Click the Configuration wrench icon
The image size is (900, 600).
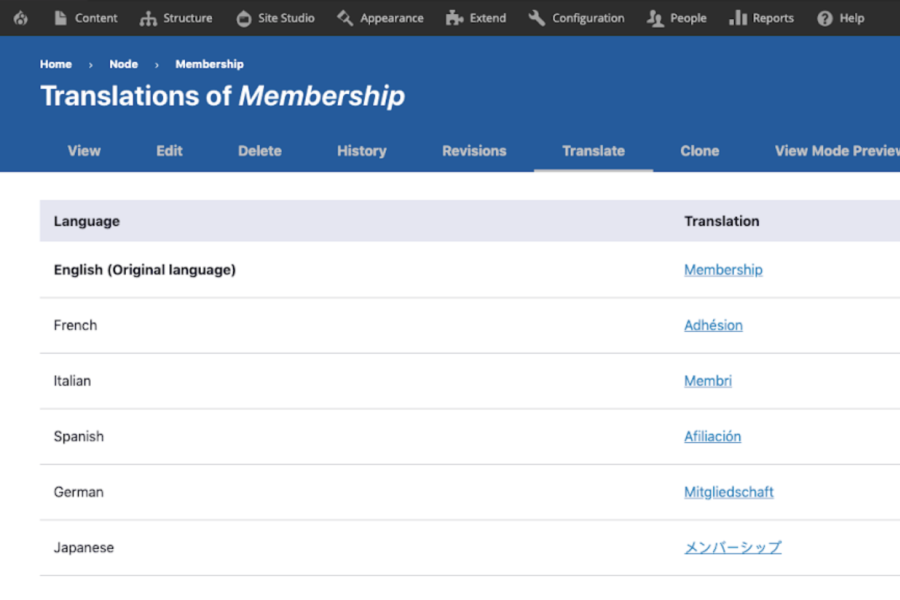click(x=537, y=18)
